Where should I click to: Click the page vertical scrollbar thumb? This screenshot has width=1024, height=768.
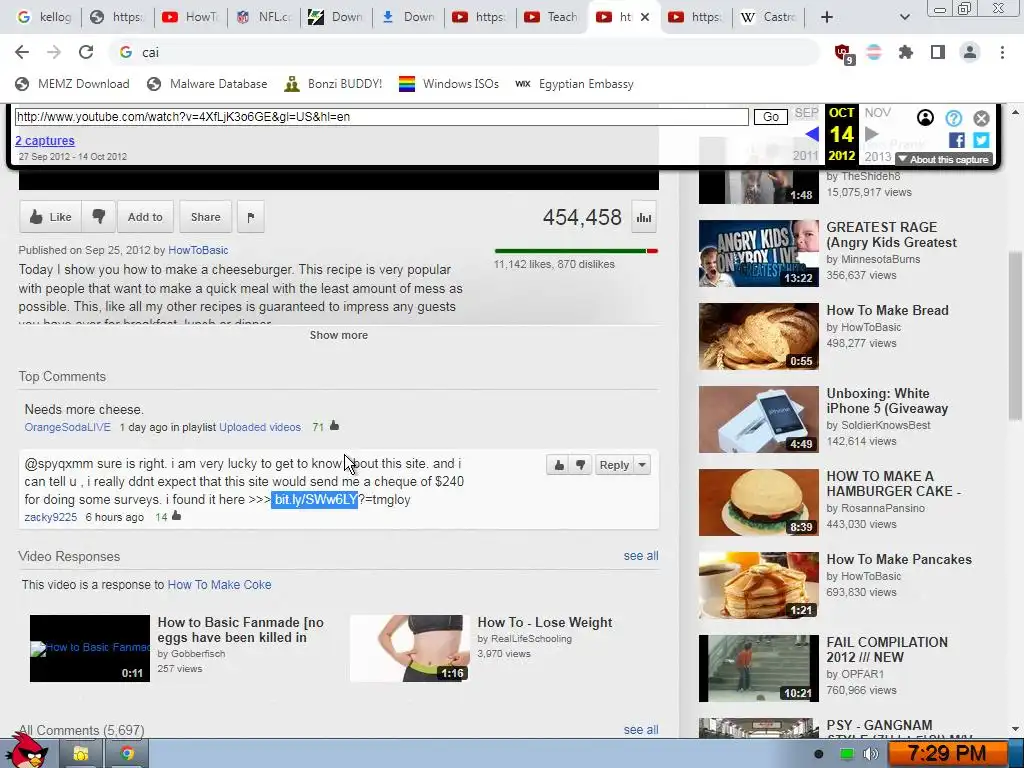[x=1016, y=336]
